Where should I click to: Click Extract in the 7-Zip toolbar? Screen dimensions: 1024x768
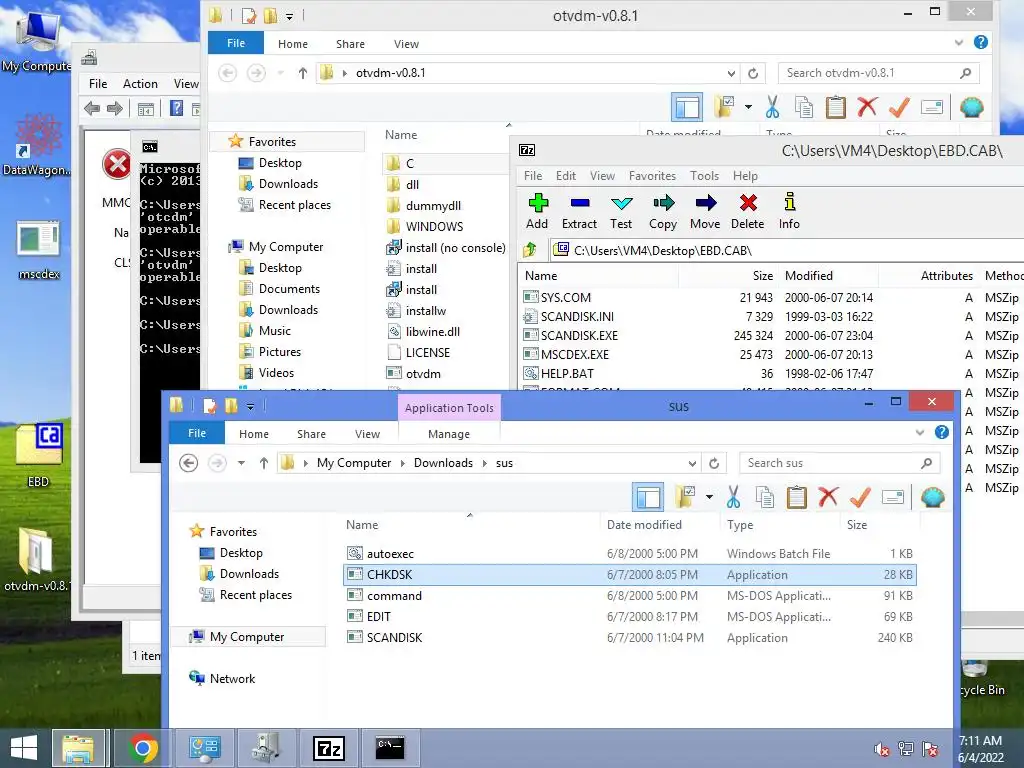[x=579, y=212]
